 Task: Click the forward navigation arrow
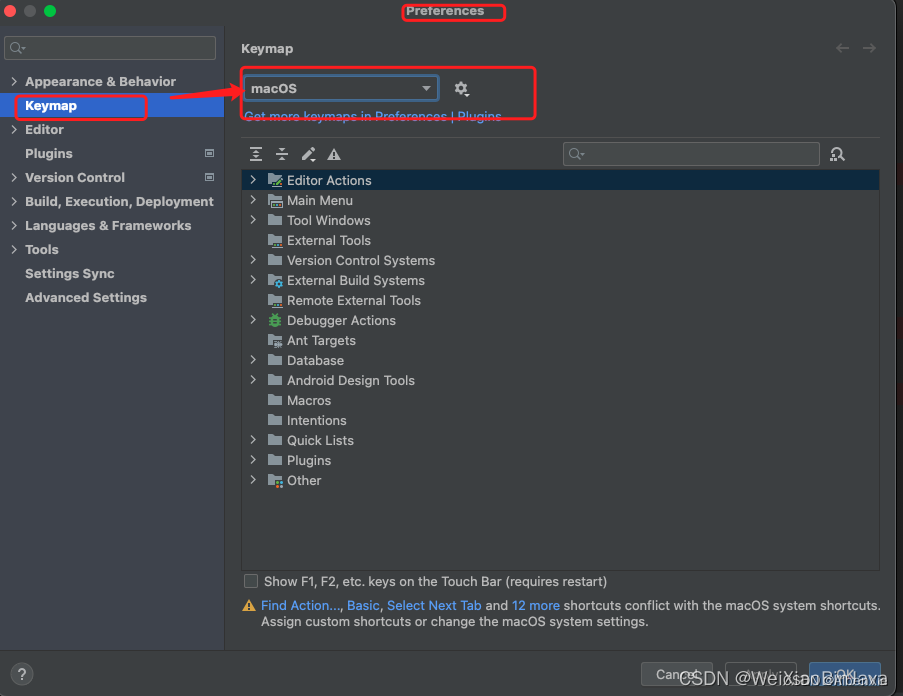(x=870, y=48)
